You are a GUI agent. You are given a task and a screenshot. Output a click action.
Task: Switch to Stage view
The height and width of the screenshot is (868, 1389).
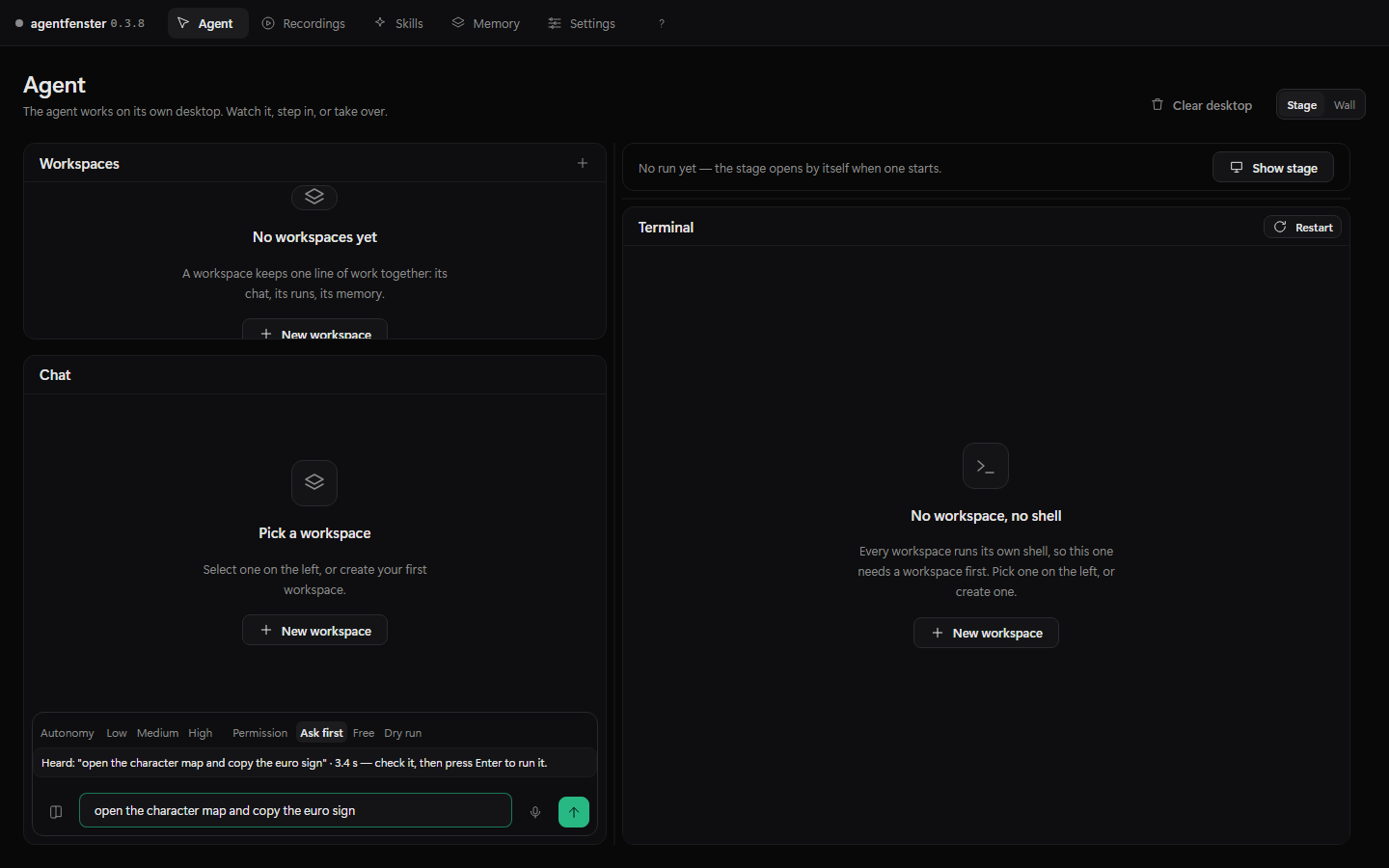pyautogui.click(x=1301, y=105)
